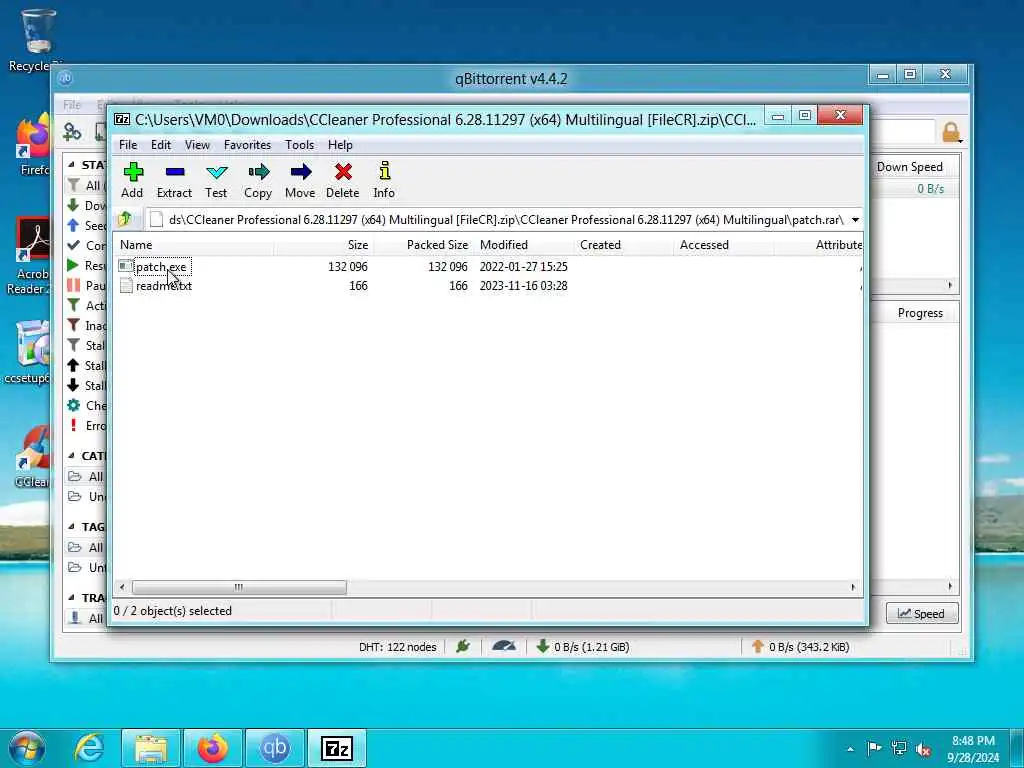Select Errored filter in qBittorrent
The height and width of the screenshot is (768, 1024).
pos(86,426)
